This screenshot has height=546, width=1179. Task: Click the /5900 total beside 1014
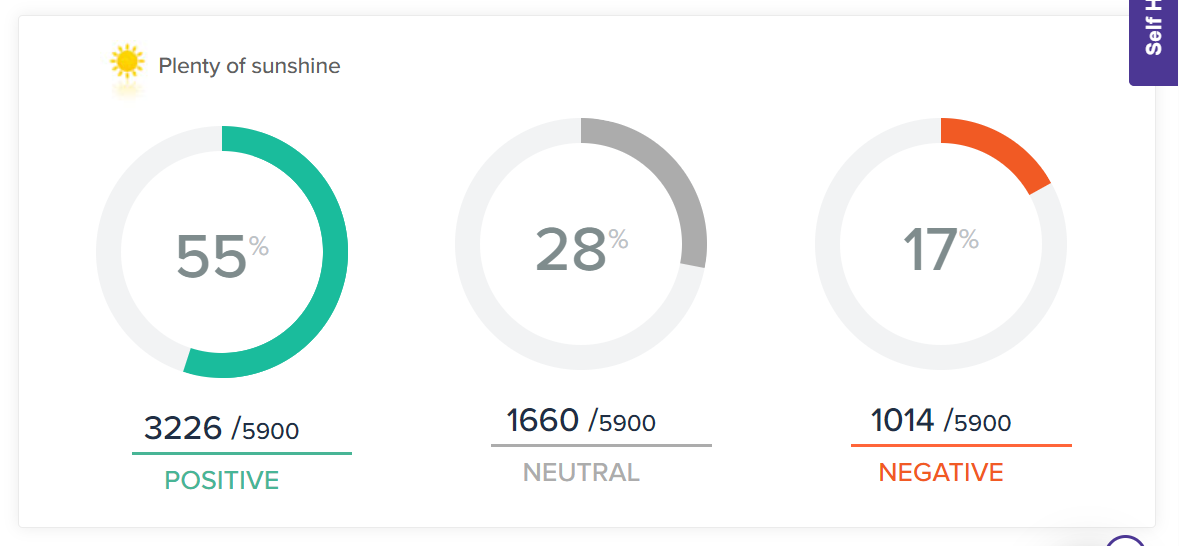point(978,422)
